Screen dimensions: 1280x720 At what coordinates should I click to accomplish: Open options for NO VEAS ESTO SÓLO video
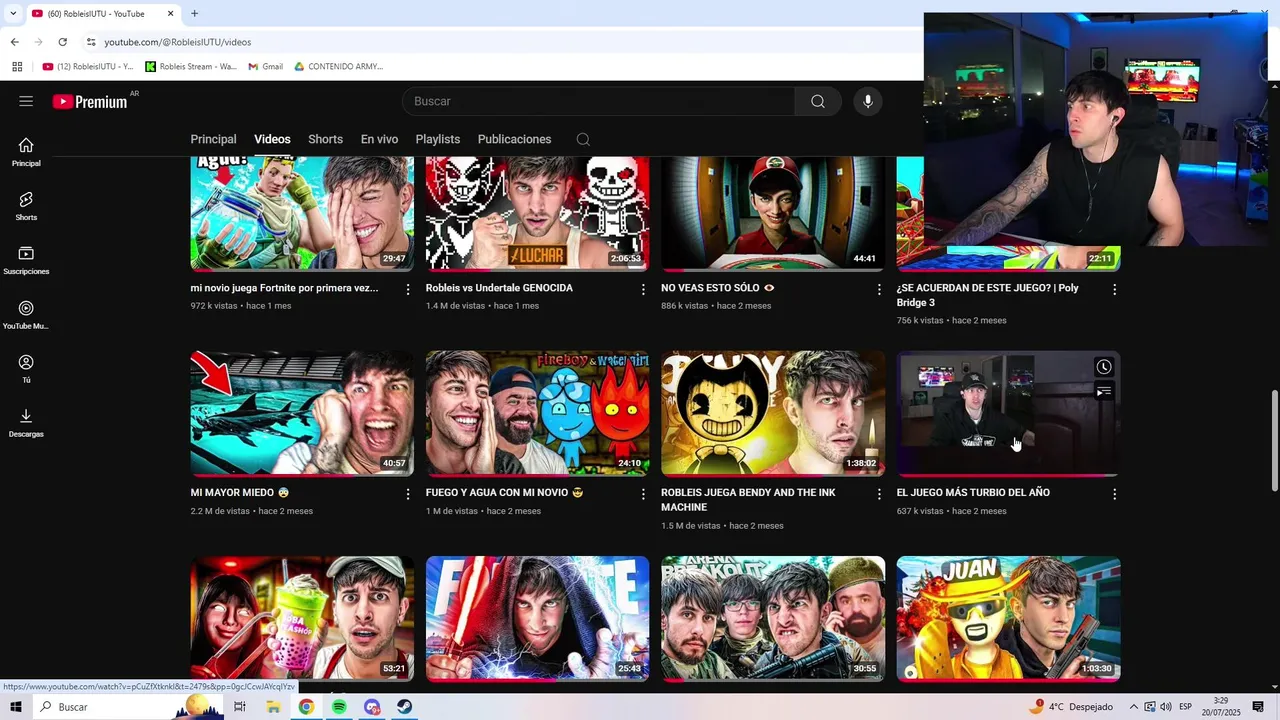[x=879, y=289]
